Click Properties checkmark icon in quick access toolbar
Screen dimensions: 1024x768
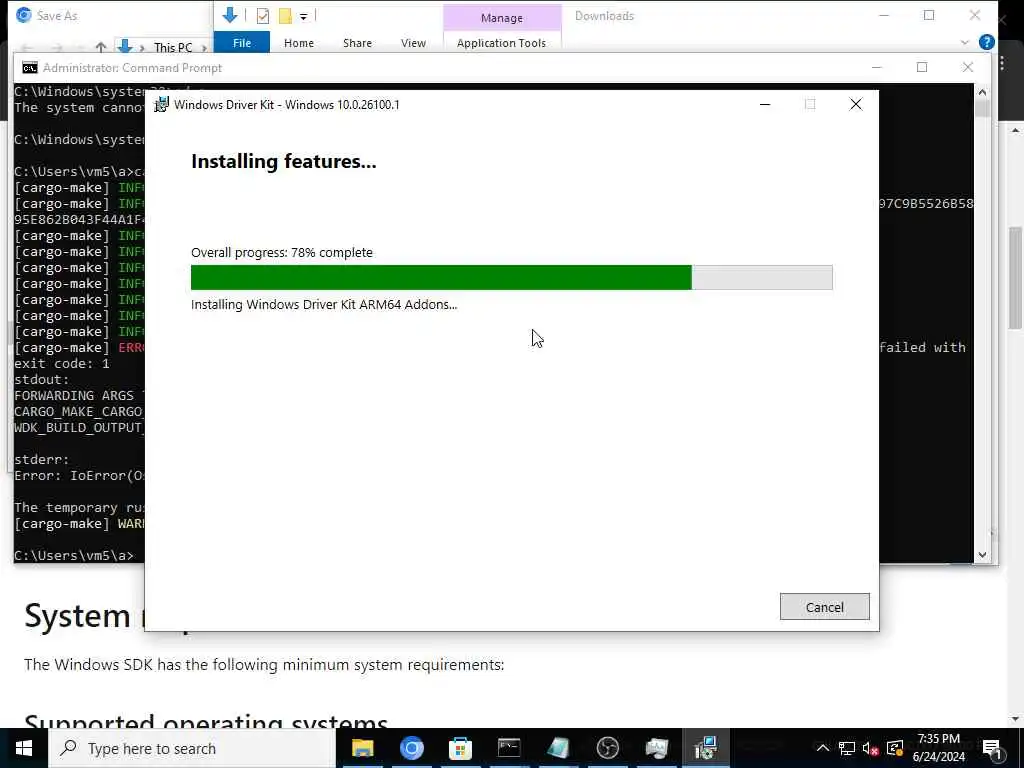(x=263, y=16)
